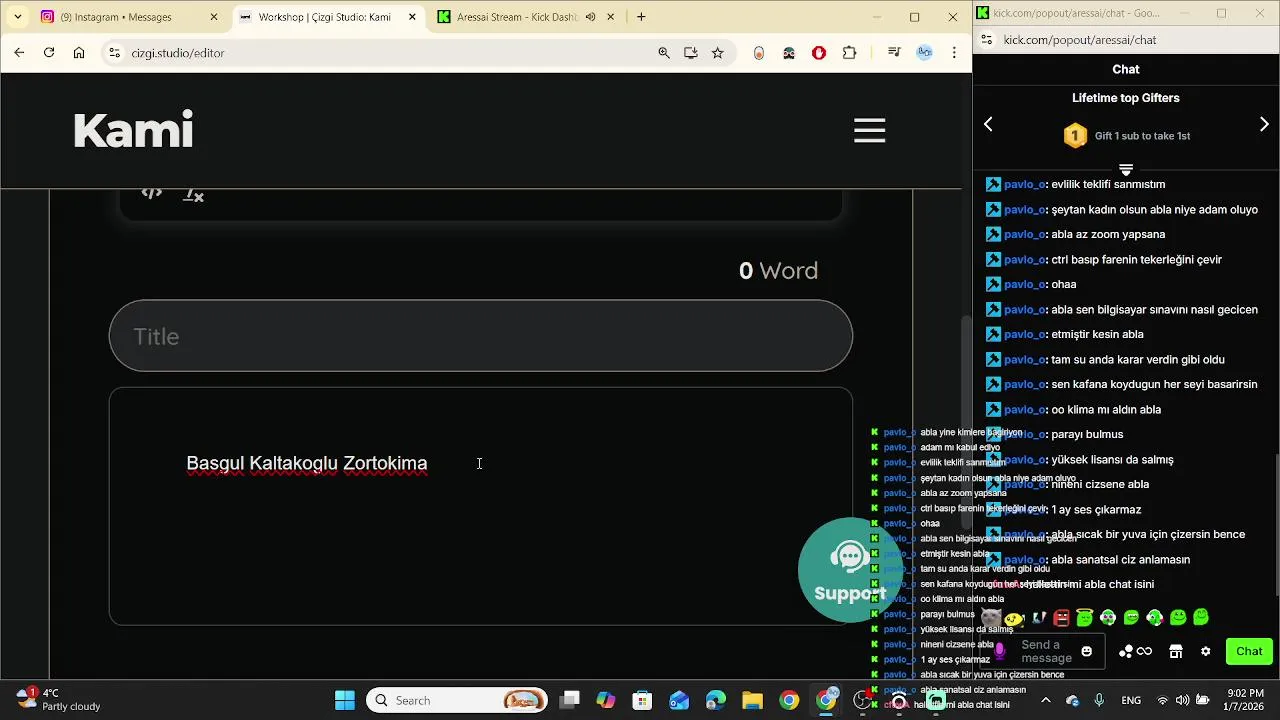Click the text 'Basgul Kaltakoglu Zortokima'
Screen dimensions: 1280x720
[x=307, y=463]
